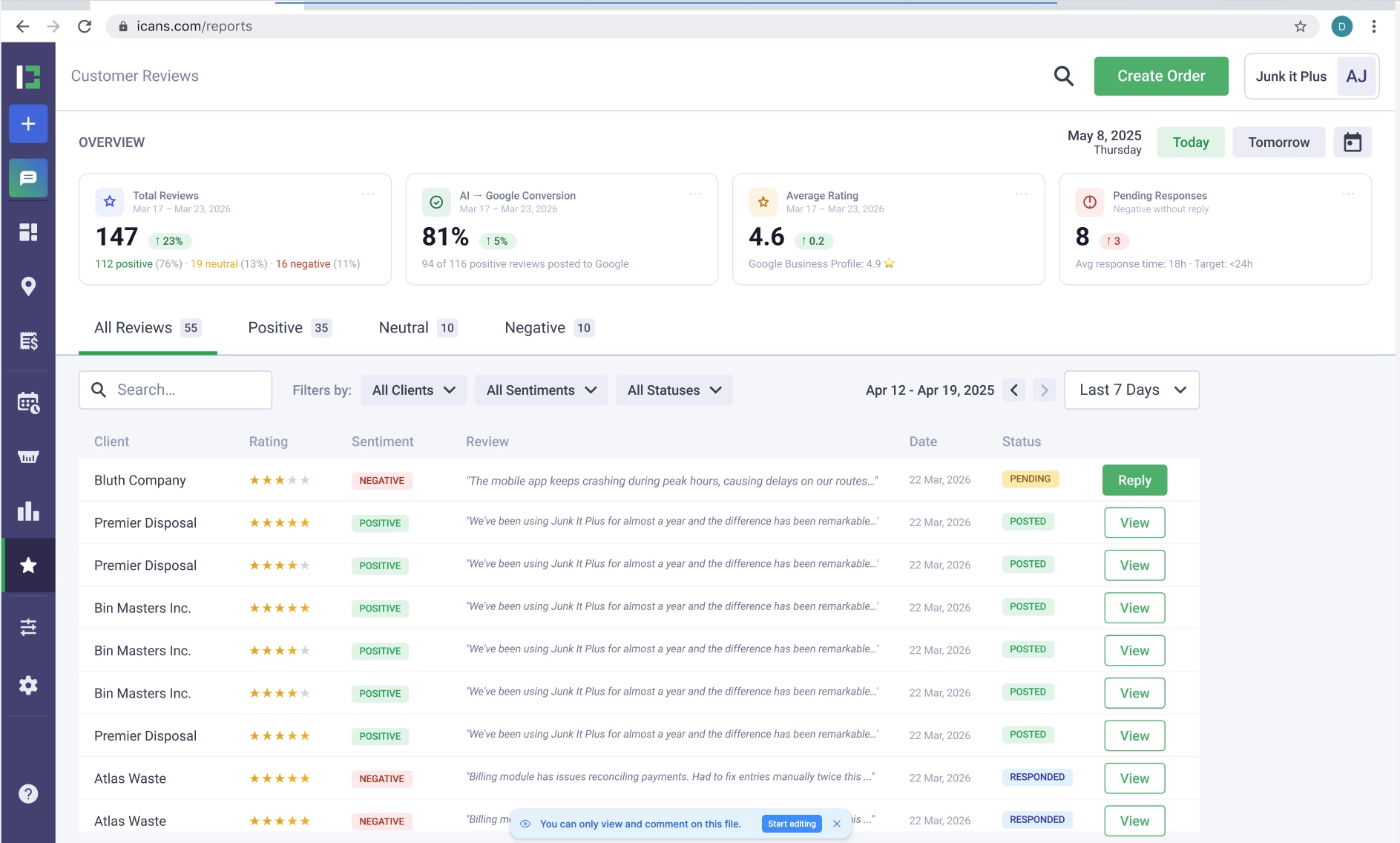Open the location pin sidebar icon
1400x843 pixels.
[28, 286]
